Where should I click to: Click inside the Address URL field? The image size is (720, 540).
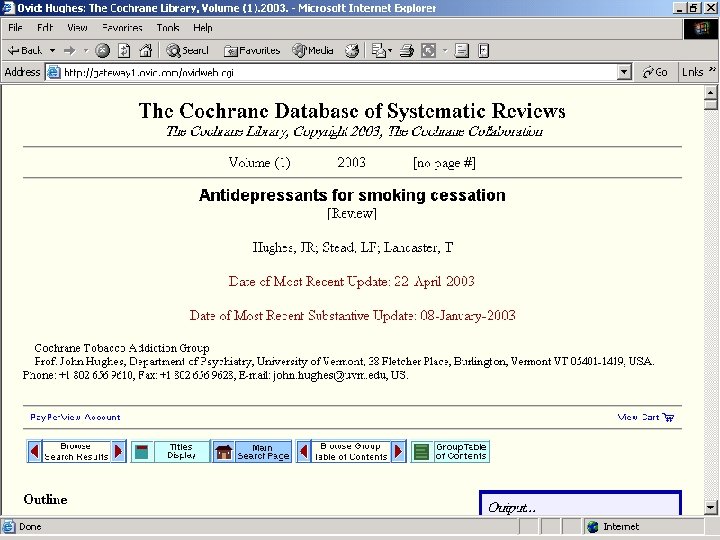[x=340, y=73]
